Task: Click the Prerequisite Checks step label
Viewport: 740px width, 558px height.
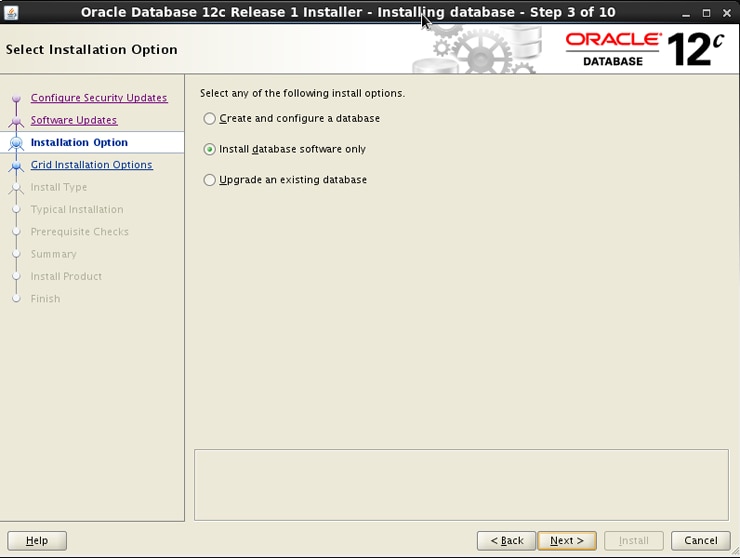Action: click(79, 231)
